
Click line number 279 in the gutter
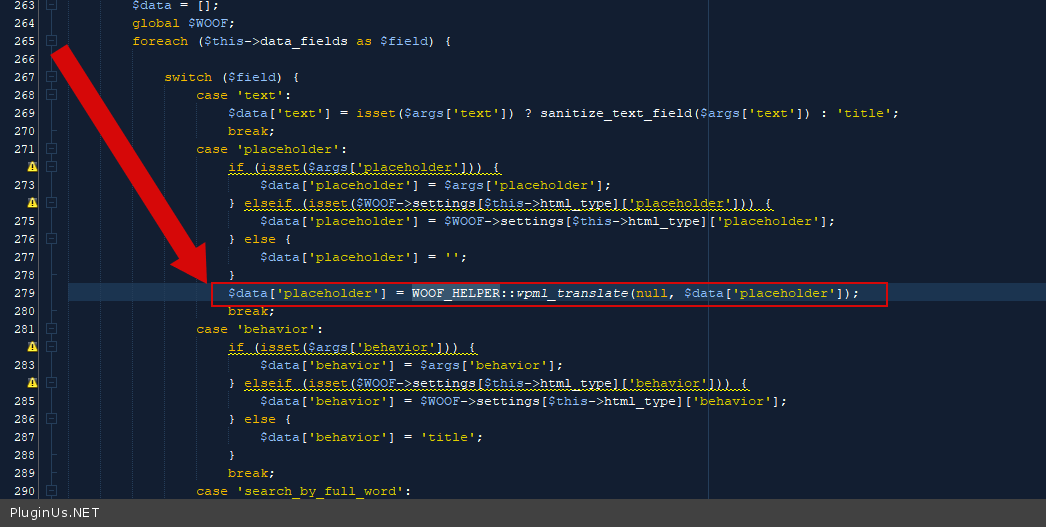click(x=25, y=293)
